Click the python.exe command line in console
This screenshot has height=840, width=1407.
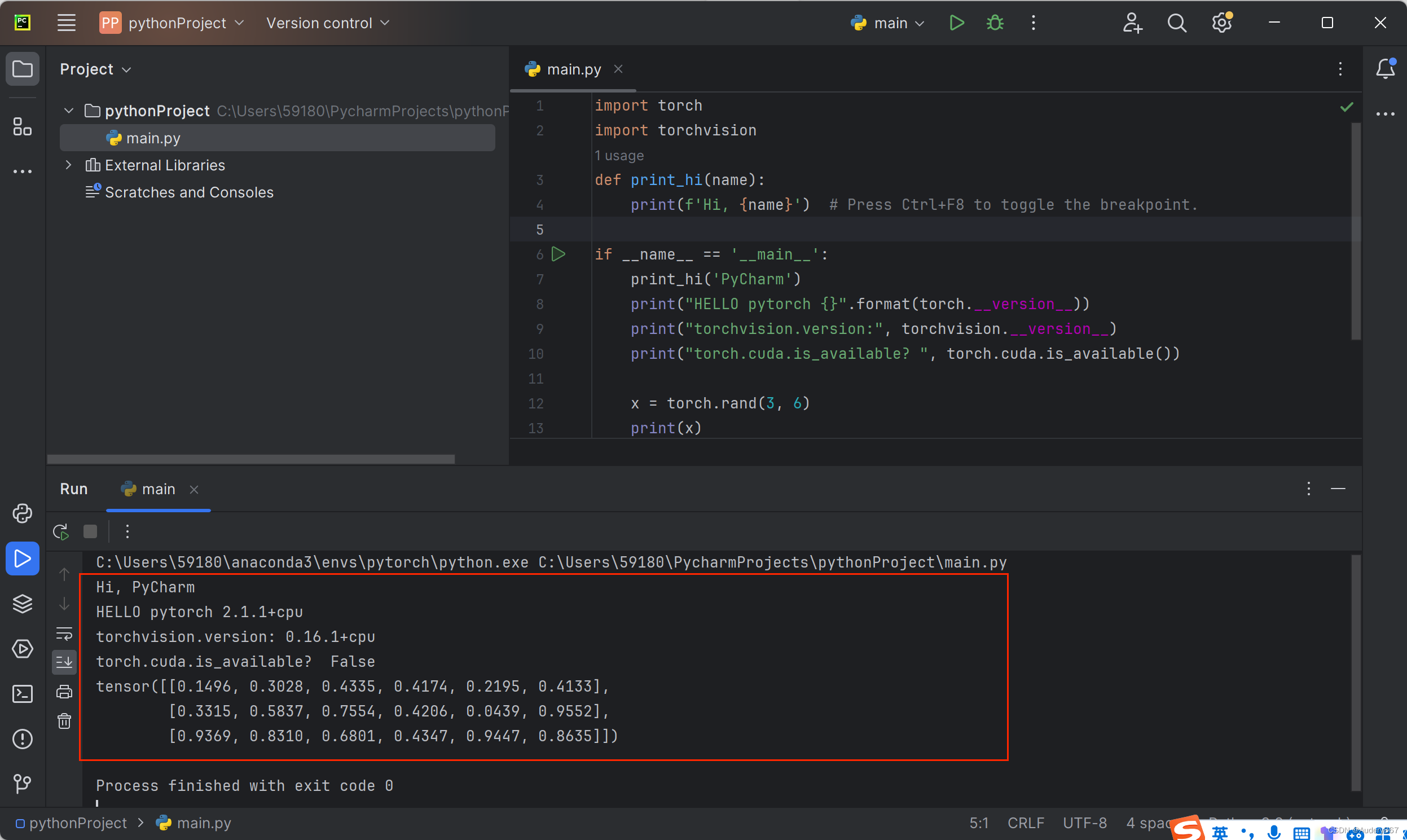(x=551, y=562)
